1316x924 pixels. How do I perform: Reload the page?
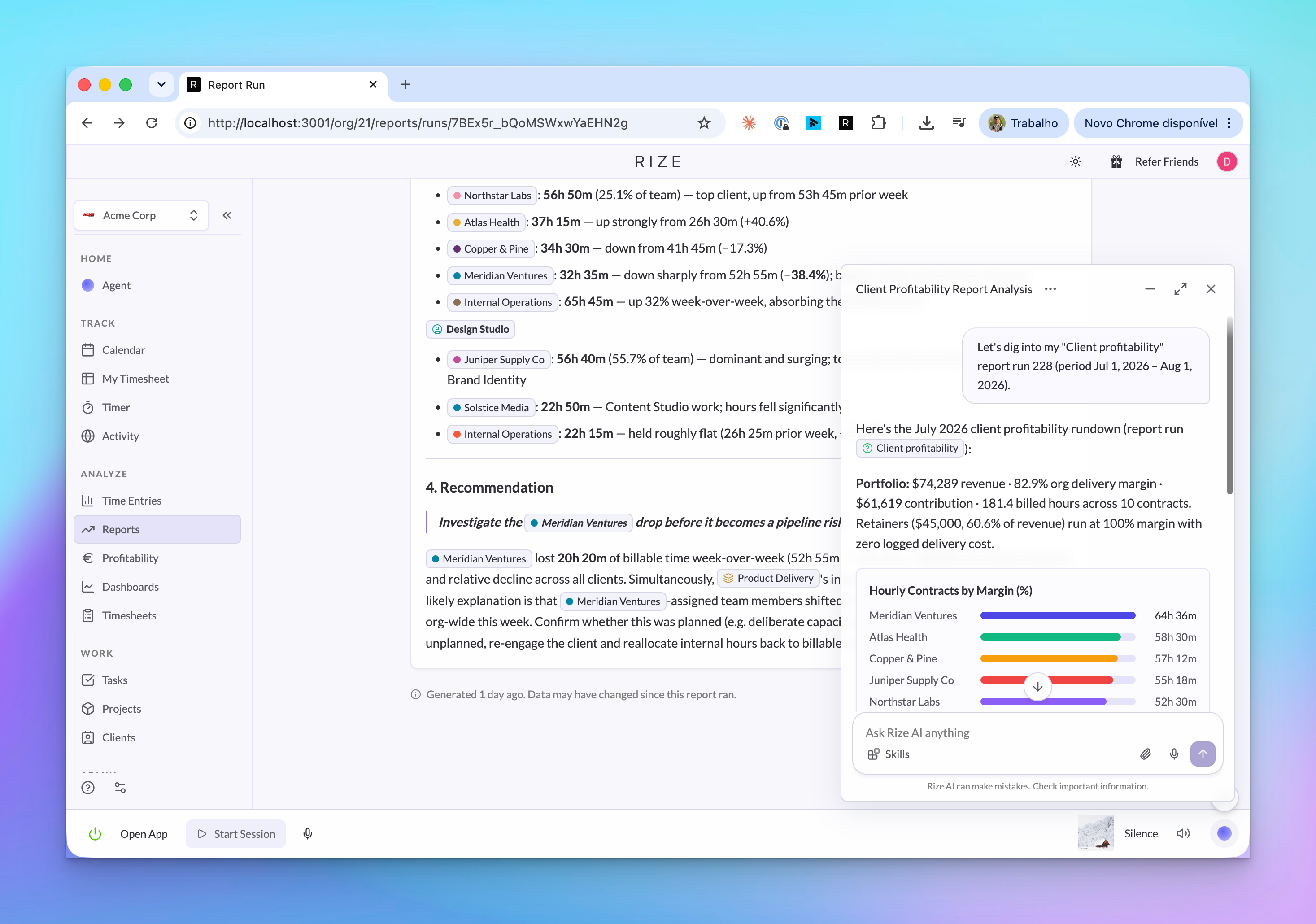pos(152,123)
